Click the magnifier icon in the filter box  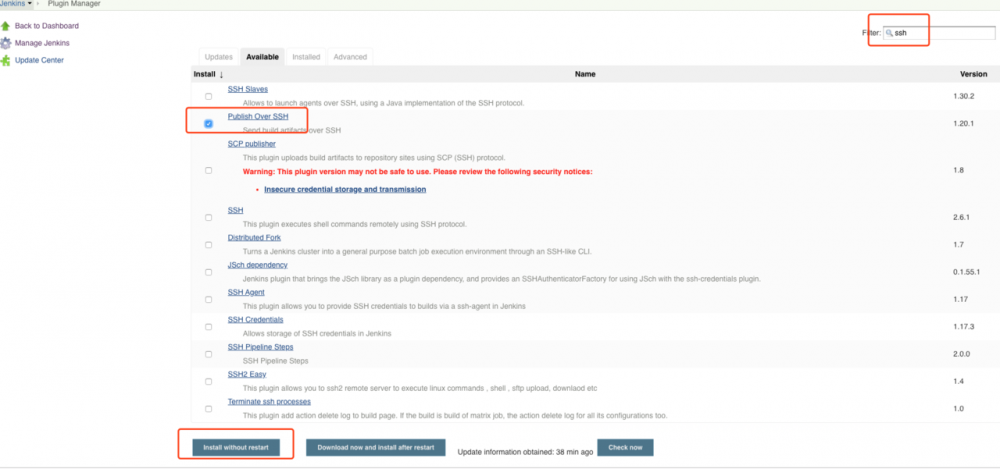pyautogui.click(x=889, y=33)
